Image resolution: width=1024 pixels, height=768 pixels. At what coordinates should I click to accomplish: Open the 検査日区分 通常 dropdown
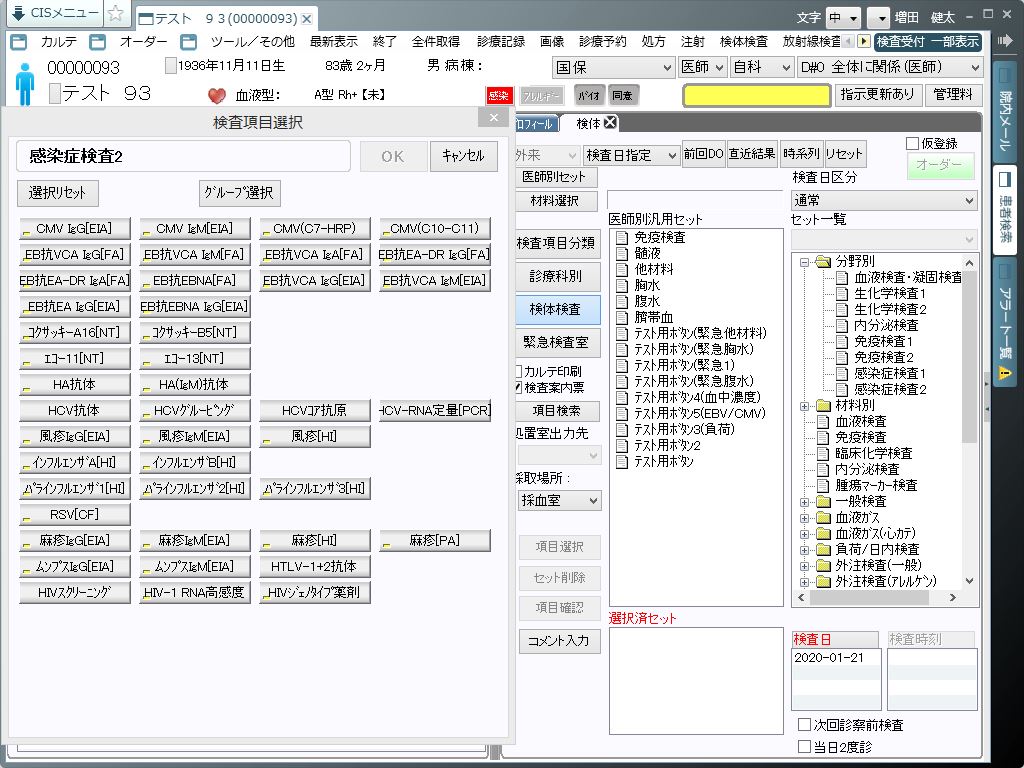pos(885,201)
